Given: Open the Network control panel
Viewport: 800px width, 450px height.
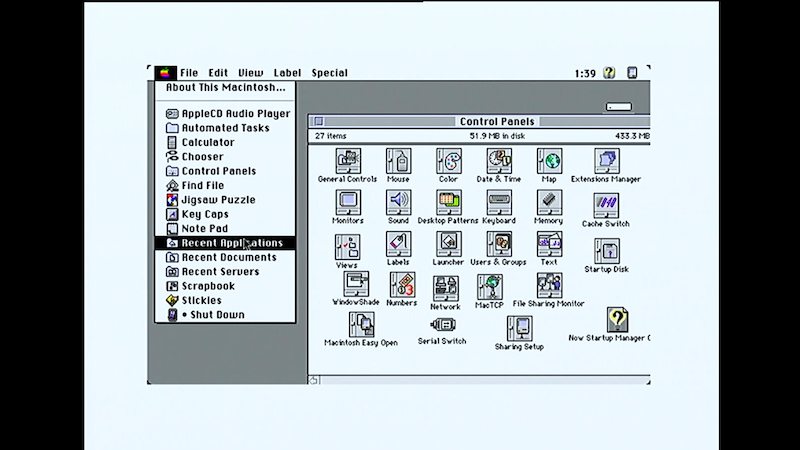Looking at the screenshot, I should [446, 289].
